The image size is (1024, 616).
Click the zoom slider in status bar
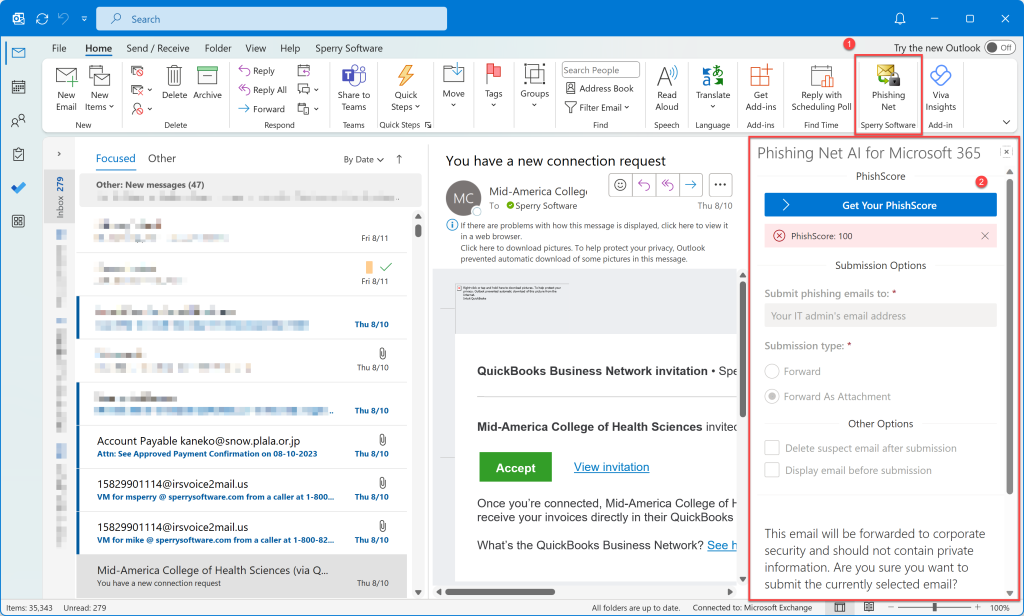click(934, 607)
